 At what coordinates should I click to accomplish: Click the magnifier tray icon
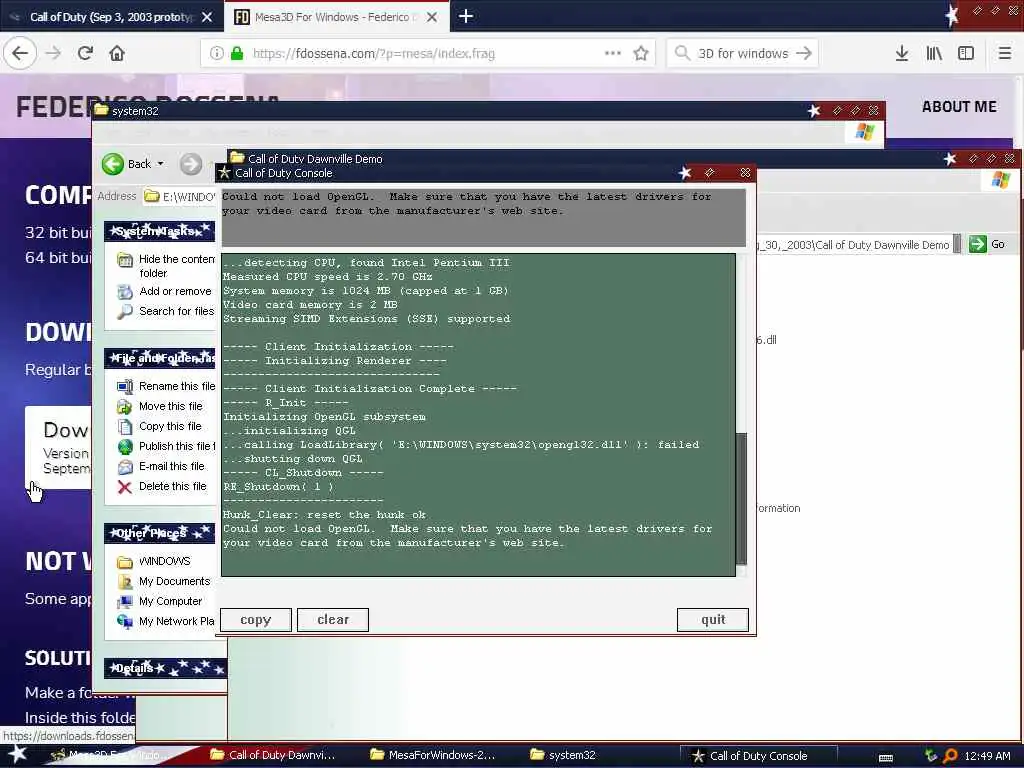pos(950,756)
